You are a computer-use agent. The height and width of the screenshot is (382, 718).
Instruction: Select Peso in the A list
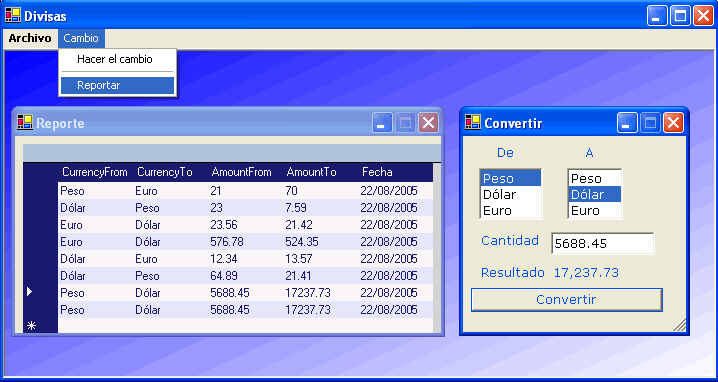coord(595,178)
